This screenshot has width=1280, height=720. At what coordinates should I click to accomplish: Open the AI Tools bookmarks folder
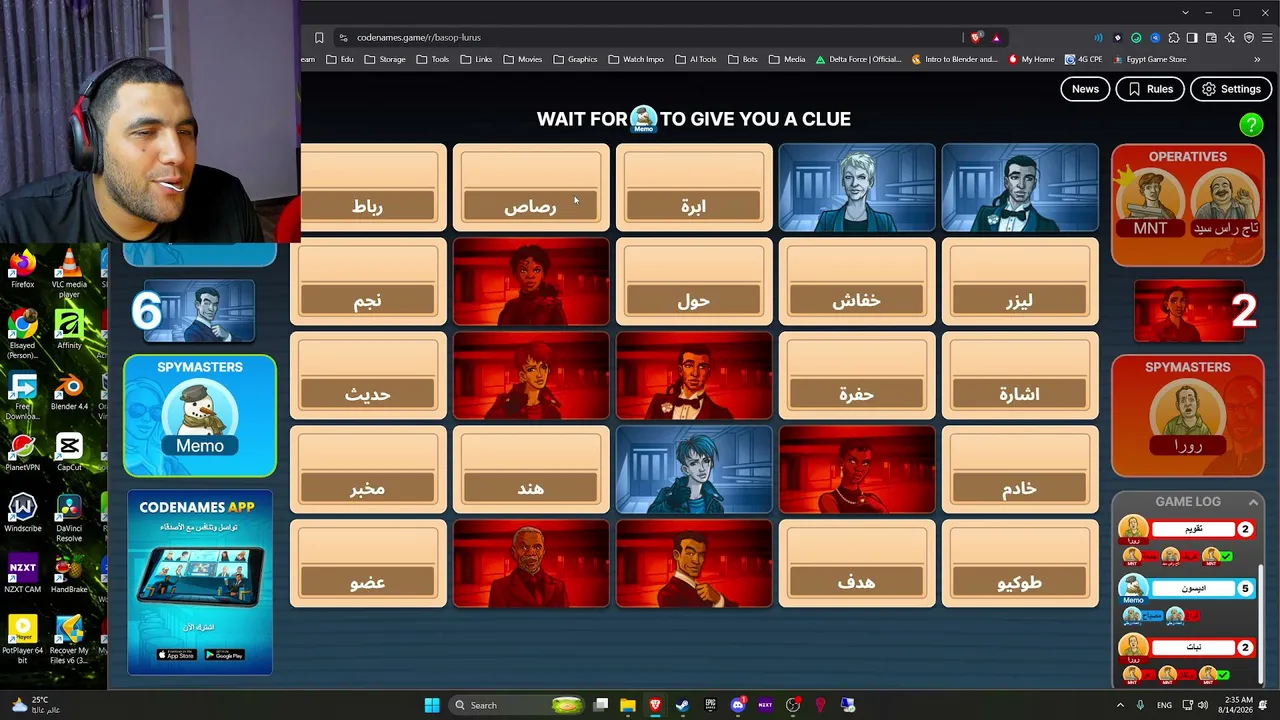(695, 59)
